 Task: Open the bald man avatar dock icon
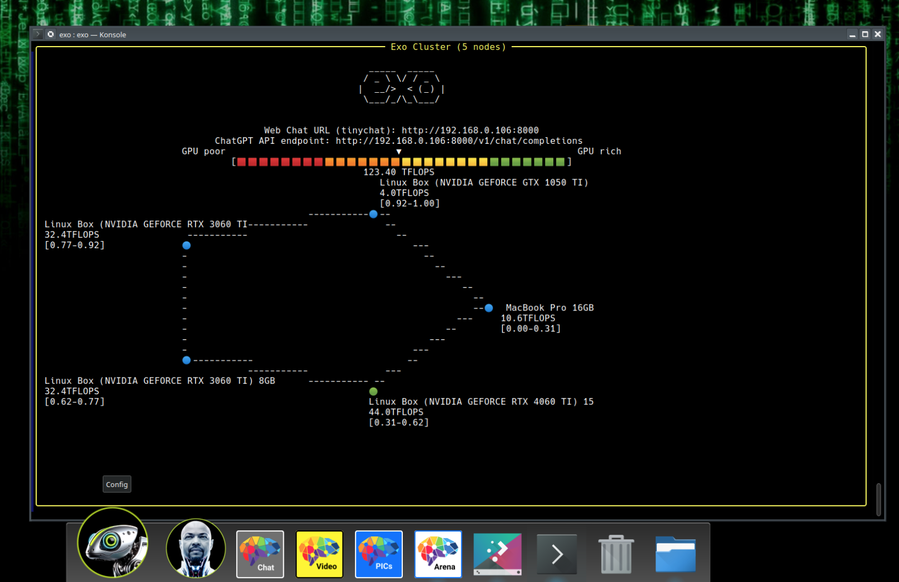click(196, 548)
